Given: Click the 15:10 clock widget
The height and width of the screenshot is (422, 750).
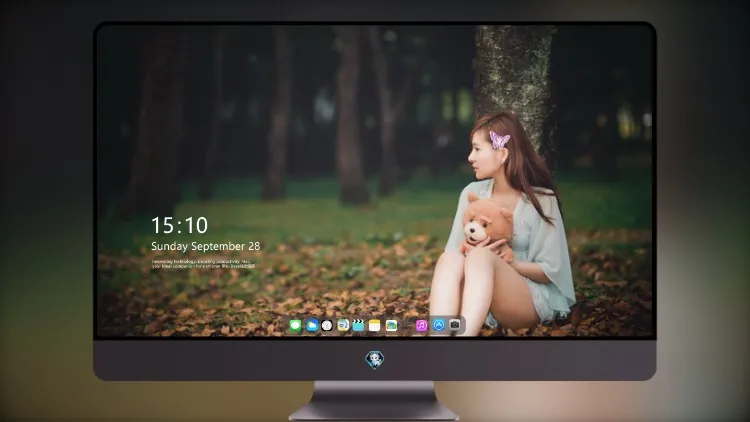Looking at the screenshot, I should 179,225.
